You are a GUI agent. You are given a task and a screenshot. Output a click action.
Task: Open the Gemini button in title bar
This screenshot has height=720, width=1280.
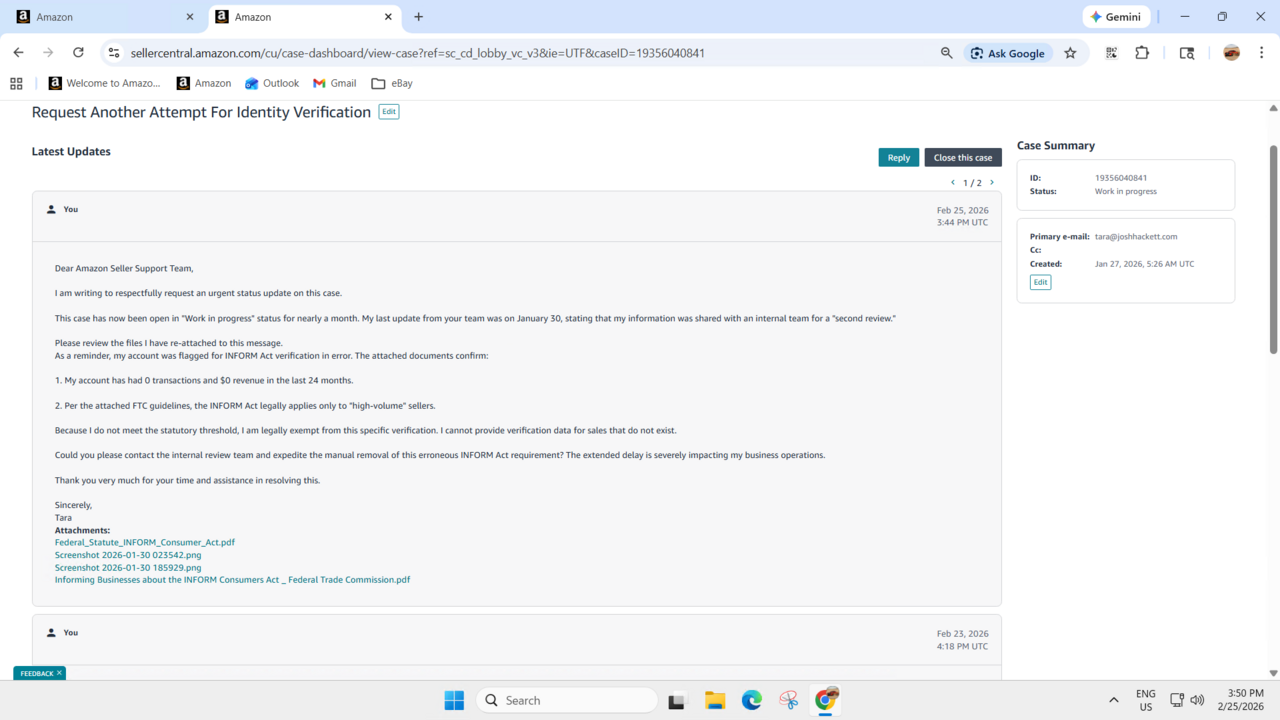click(1116, 17)
